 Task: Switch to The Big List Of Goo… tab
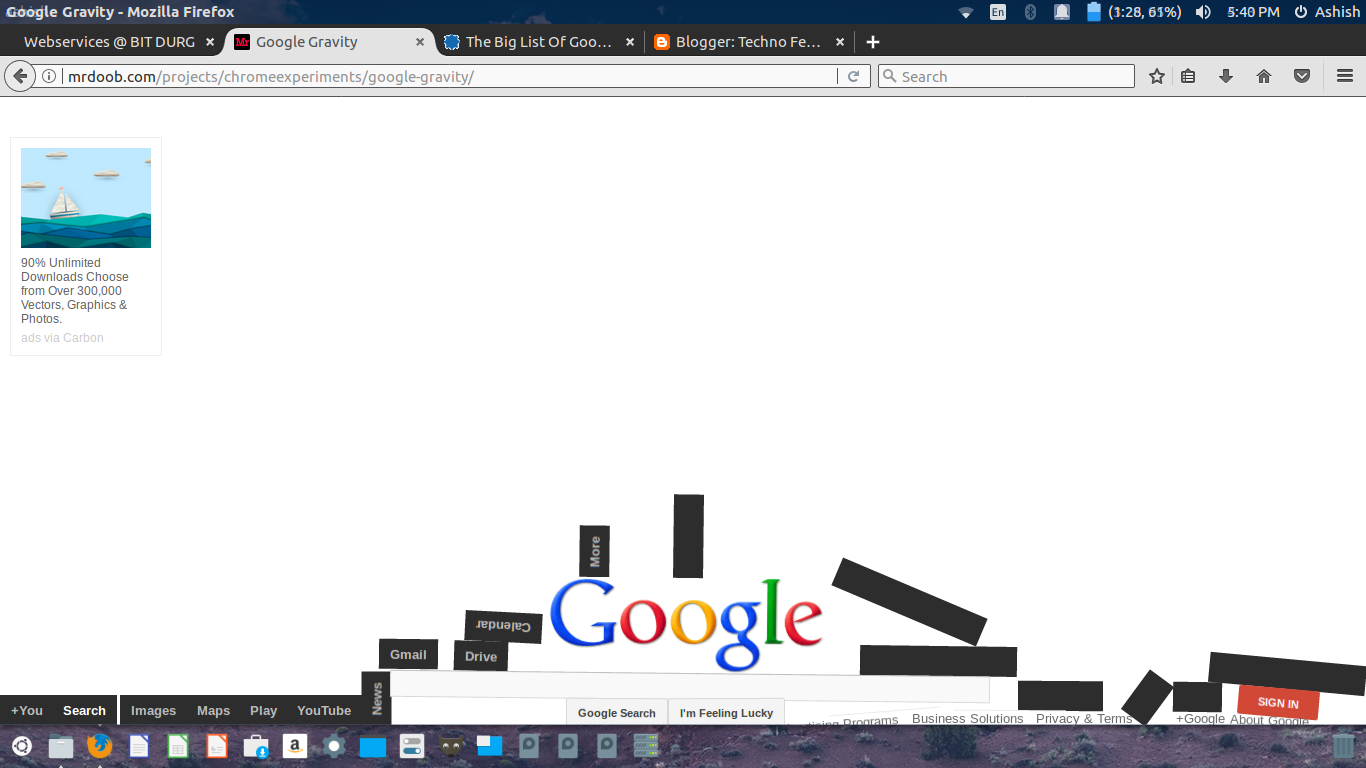(540, 42)
